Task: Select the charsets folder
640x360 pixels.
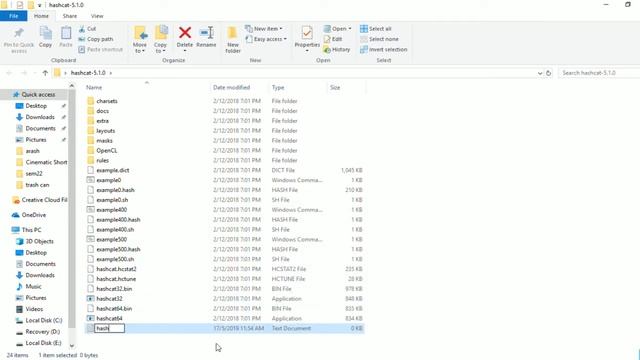Action: pyautogui.click(x=107, y=101)
